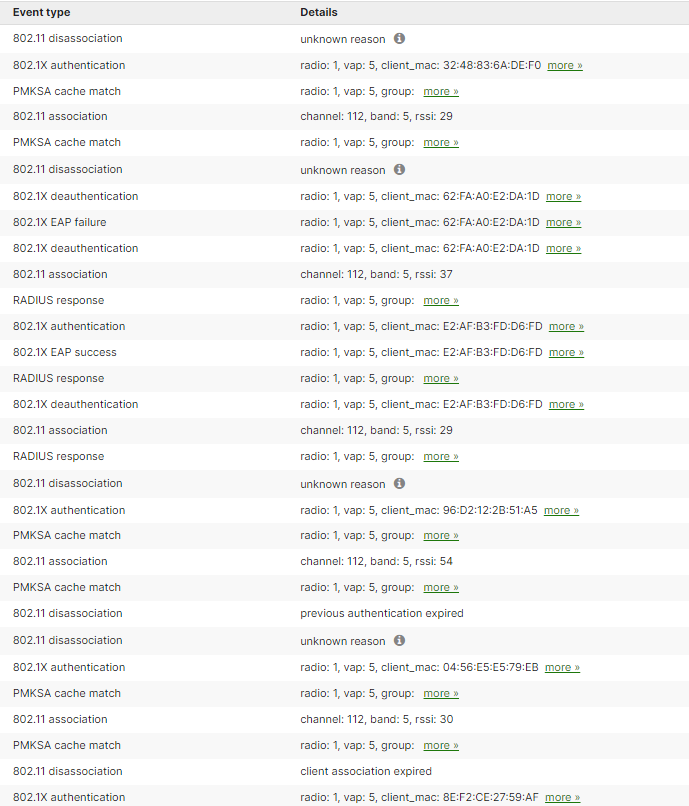The height and width of the screenshot is (806, 689).
Task: Open more link for client 04:56:E5:E5:79:EB
Action: [562, 668]
